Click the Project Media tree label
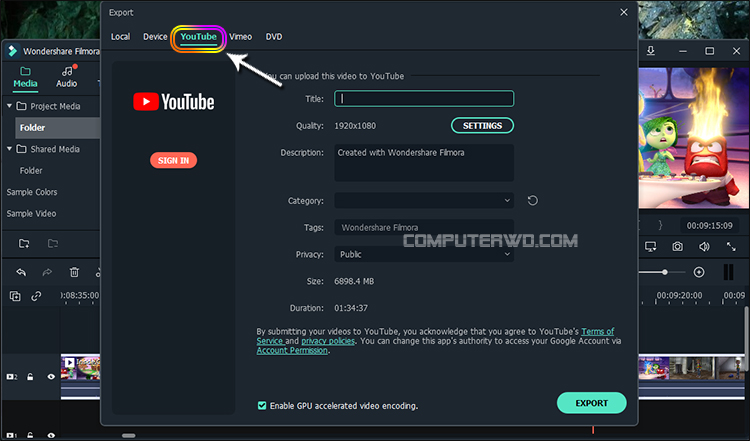 pyautogui.click(x=55, y=106)
